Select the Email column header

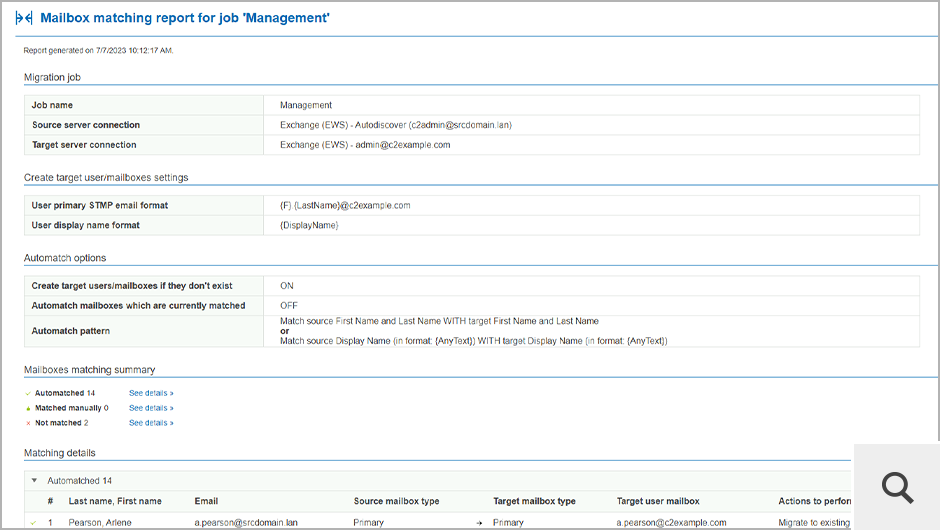coord(206,501)
